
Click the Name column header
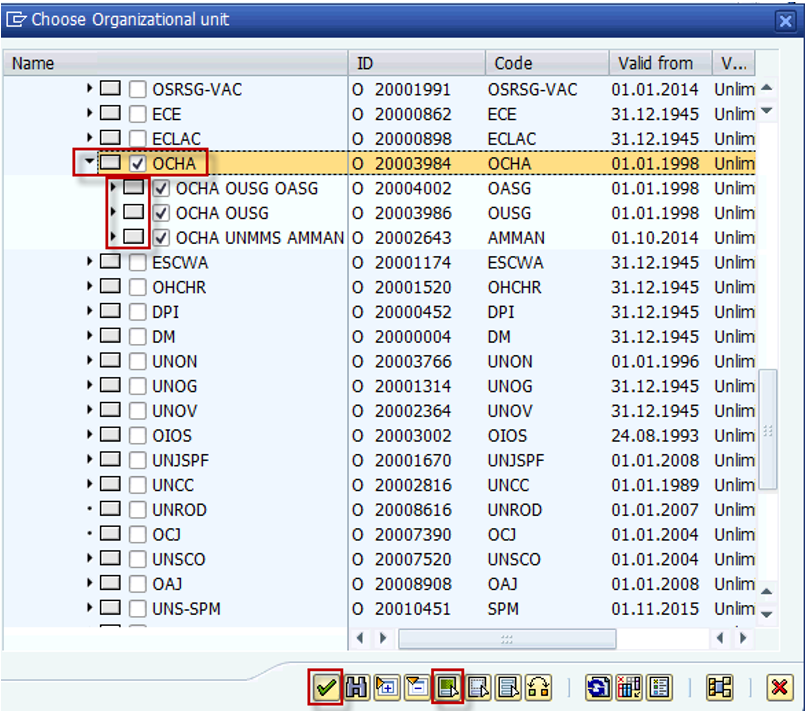(176, 63)
